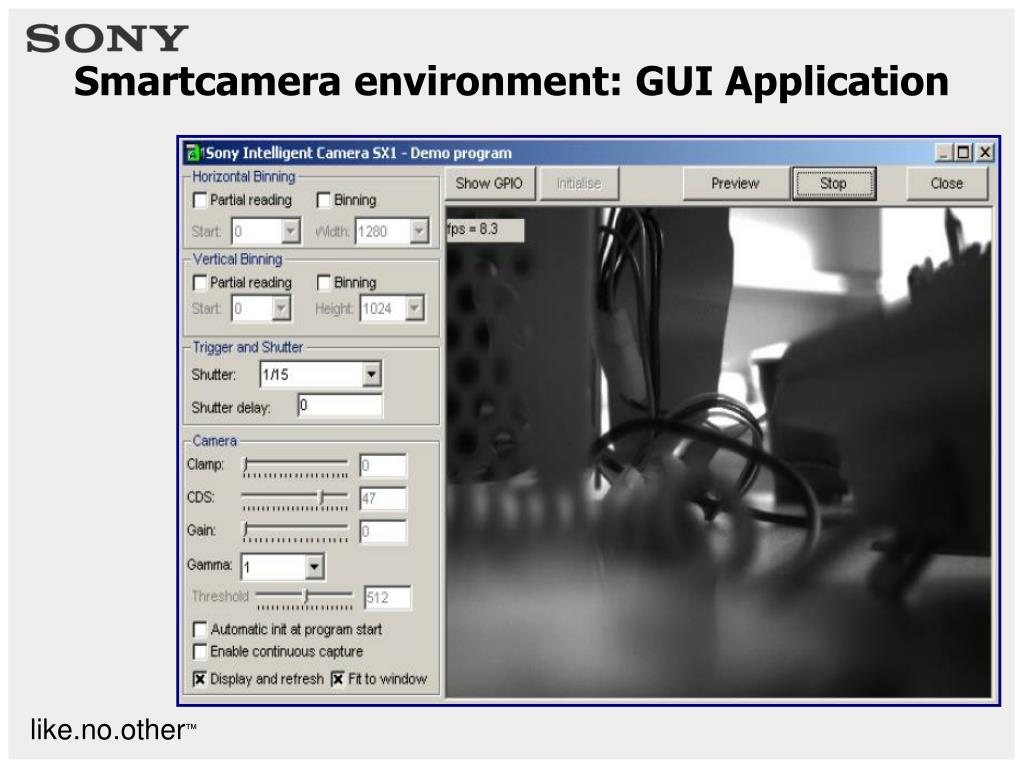Close window with title bar X
Viewport: 1024px width, 768px height.
(x=985, y=153)
